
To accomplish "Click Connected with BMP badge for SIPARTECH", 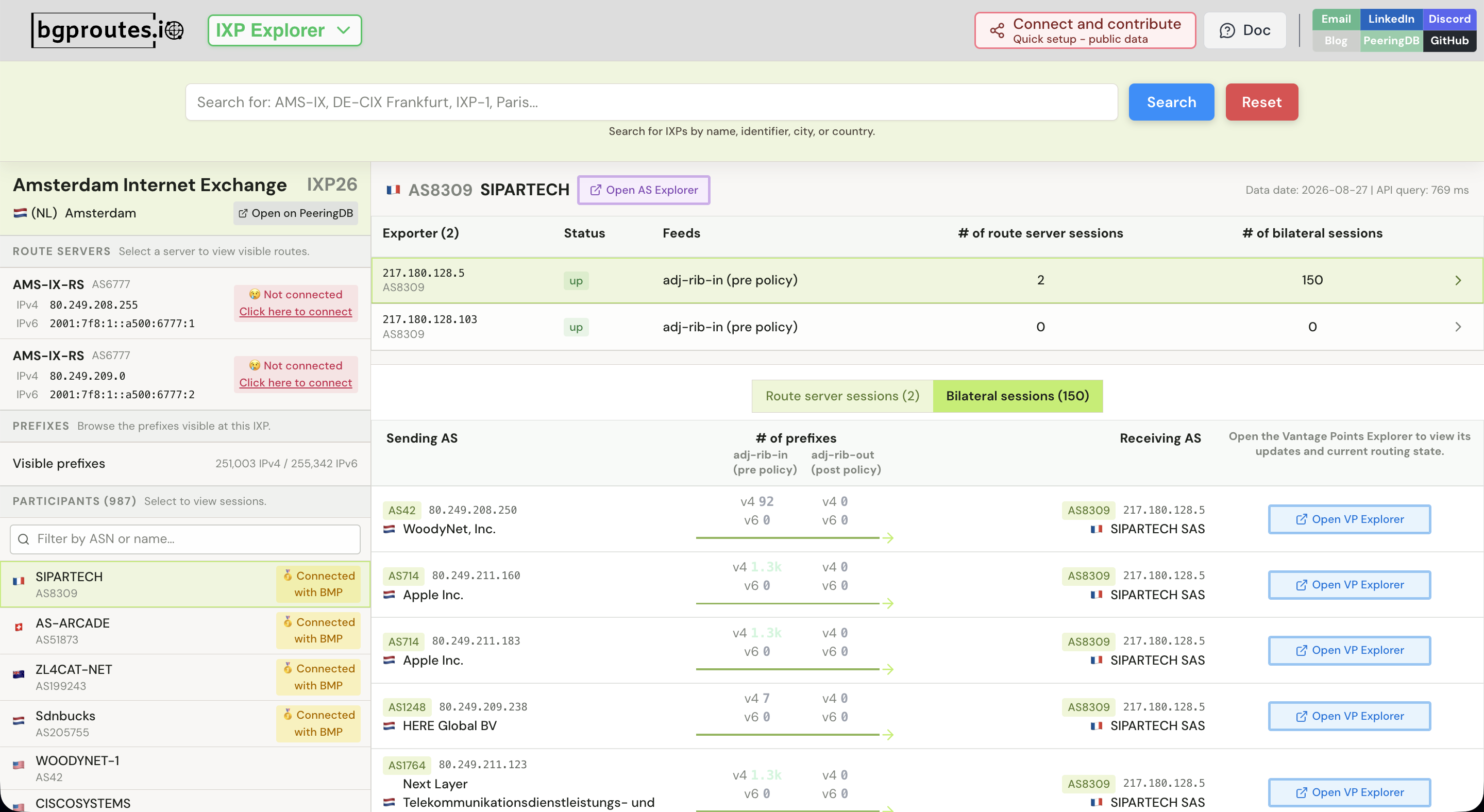I will [x=318, y=584].
